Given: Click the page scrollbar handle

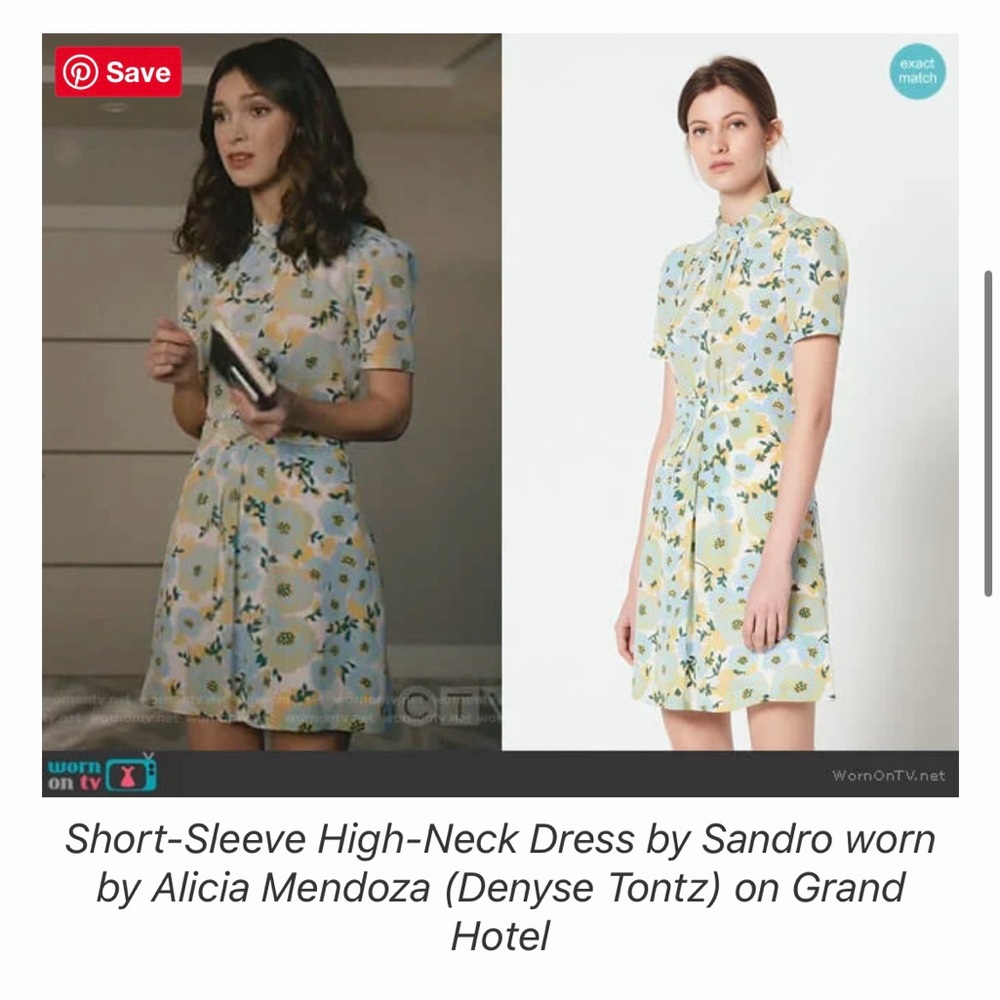Looking at the screenshot, I should [x=988, y=434].
